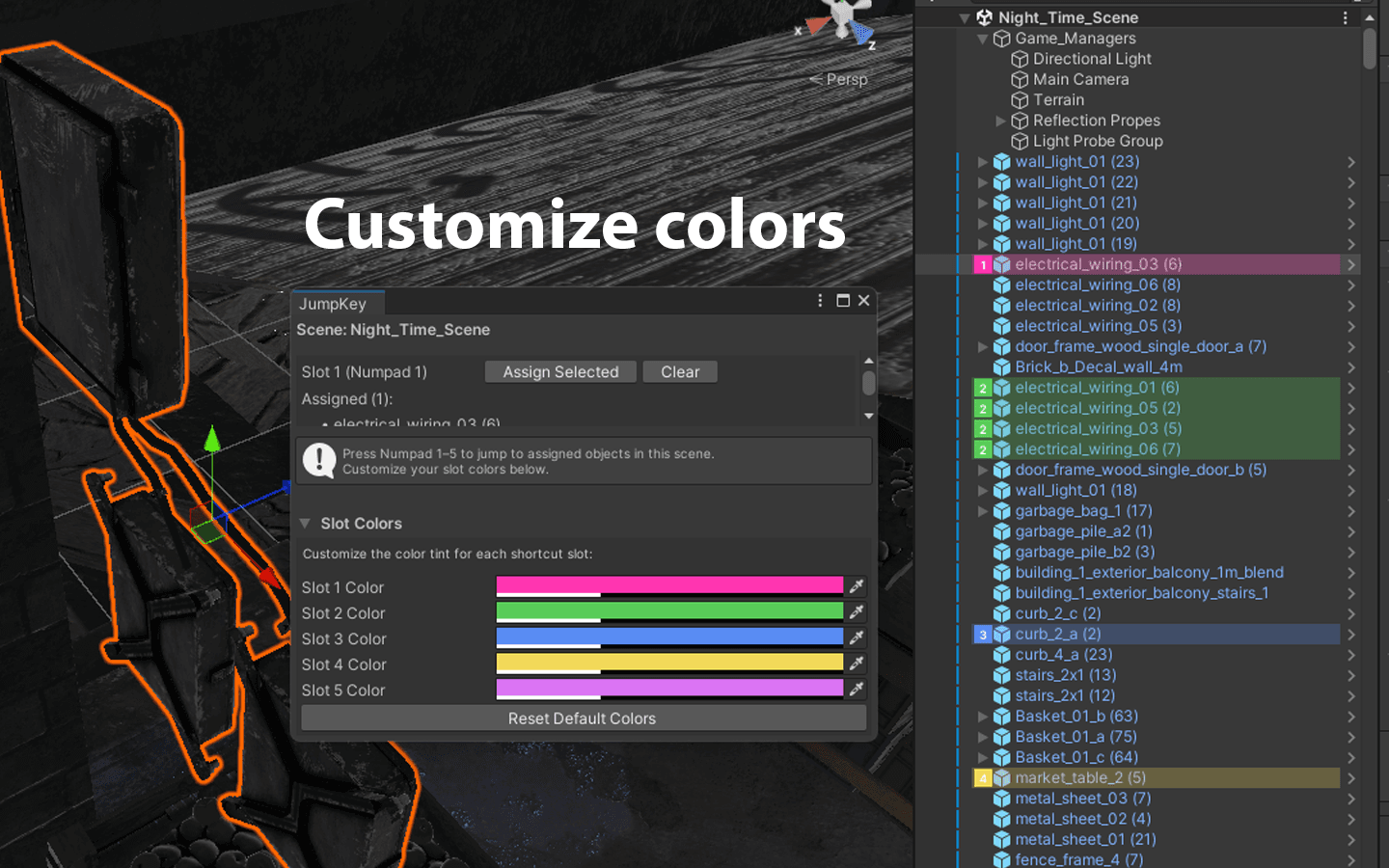Screen dimensions: 1389x868
Task: Expand Reflection Propes in hierarchy
Action: click(x=1000, y=121)
